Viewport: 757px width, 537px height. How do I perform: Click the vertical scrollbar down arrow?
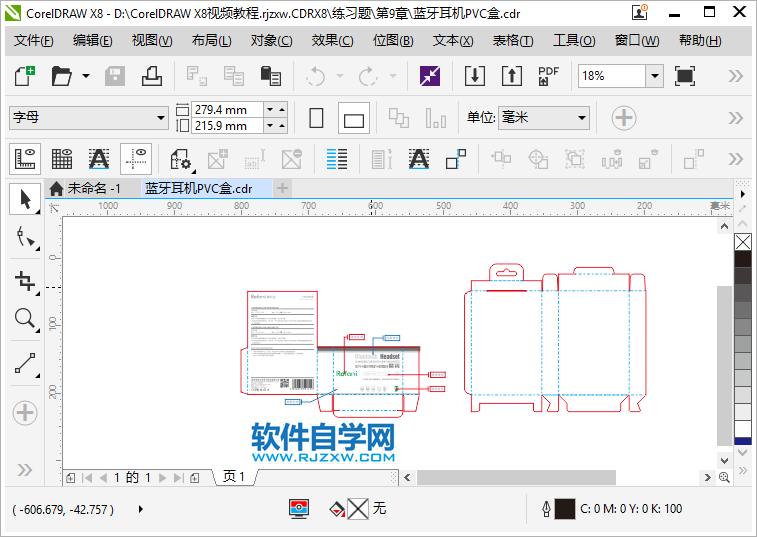tap(724, 460)
